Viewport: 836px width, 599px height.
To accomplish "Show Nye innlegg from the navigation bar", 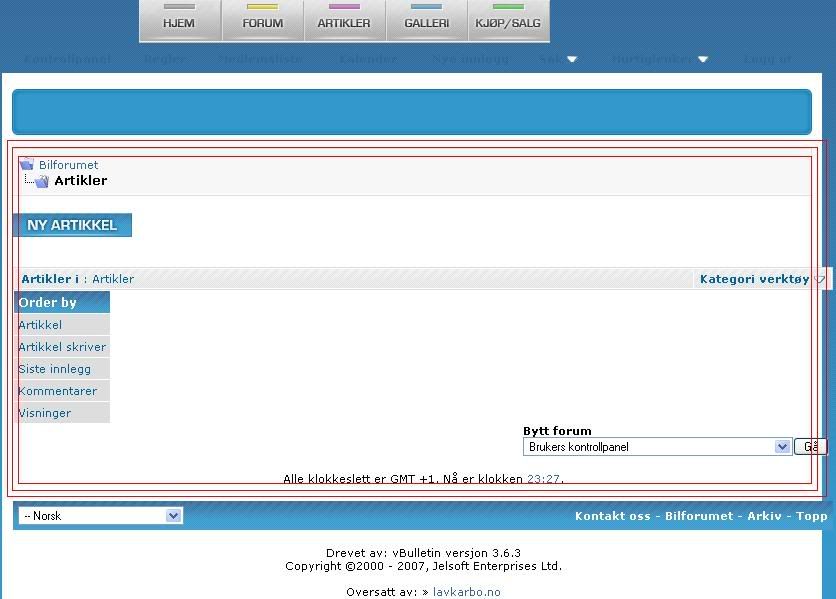I will click(470, 59).
